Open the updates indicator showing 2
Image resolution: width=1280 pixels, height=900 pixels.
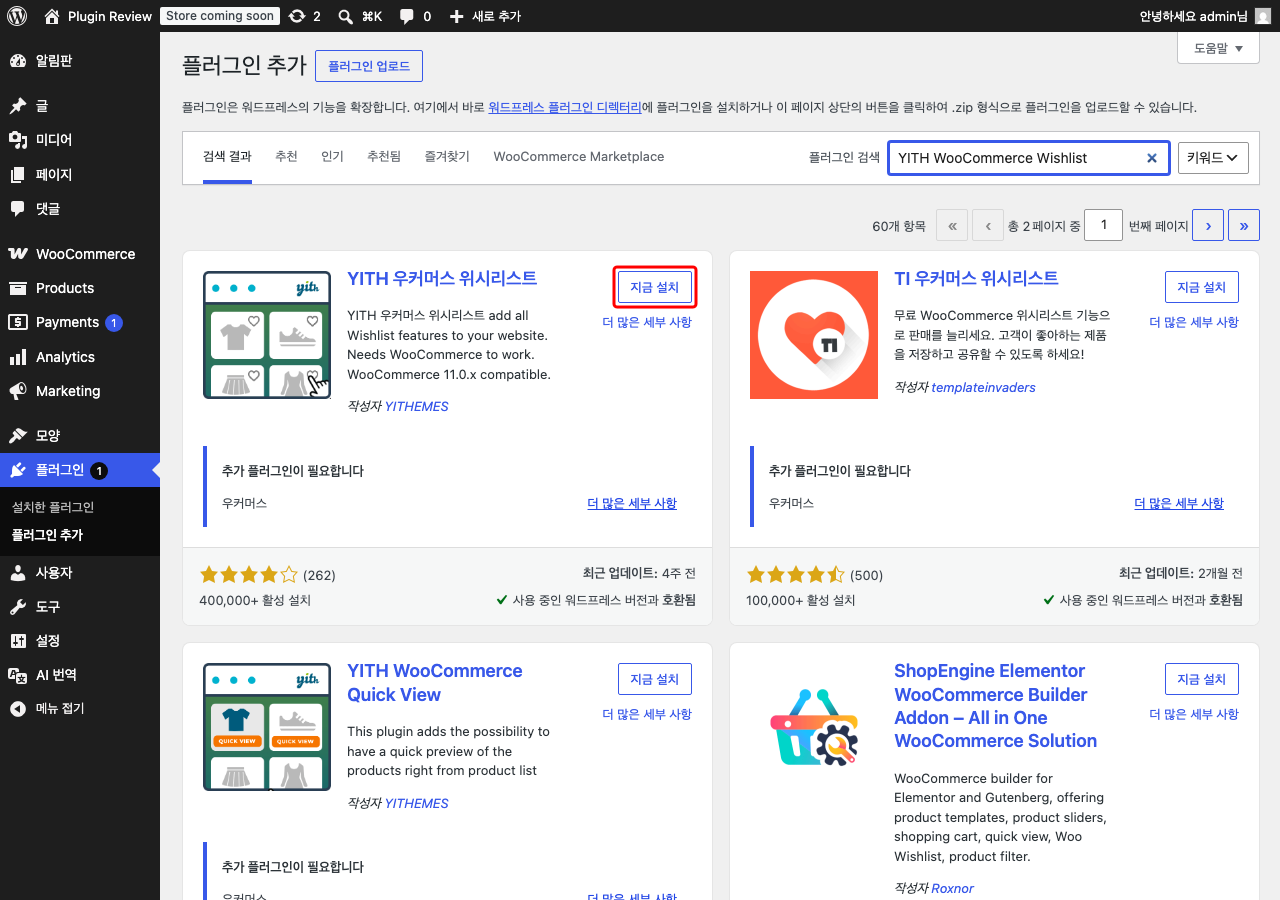(x=304, y=16)
